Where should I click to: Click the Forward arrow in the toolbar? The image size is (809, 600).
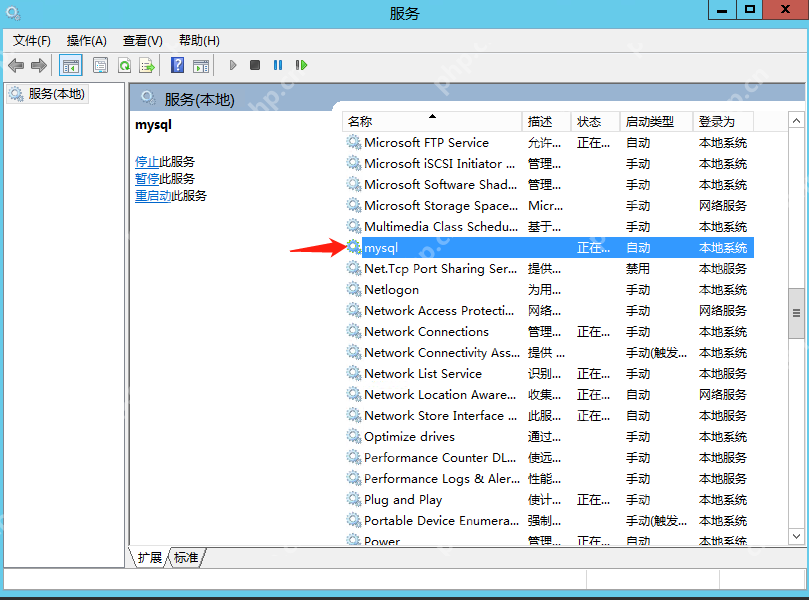tap(39, 65)
